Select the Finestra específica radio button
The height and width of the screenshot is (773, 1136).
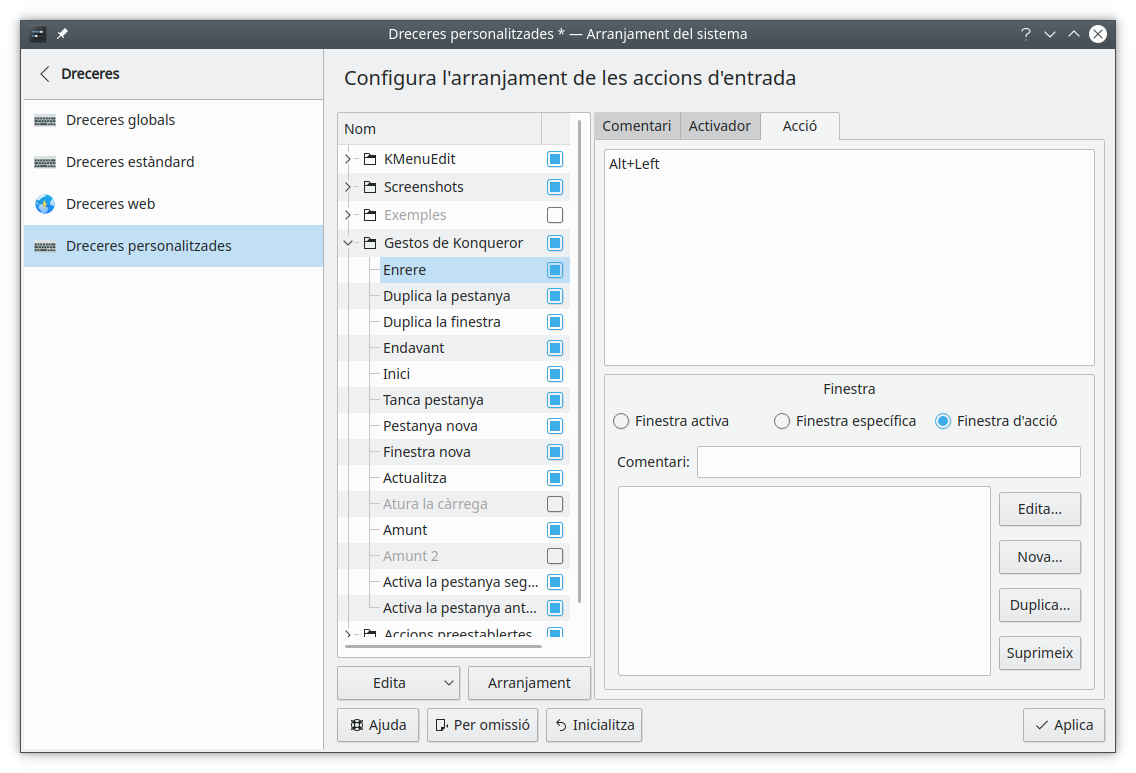782,421
